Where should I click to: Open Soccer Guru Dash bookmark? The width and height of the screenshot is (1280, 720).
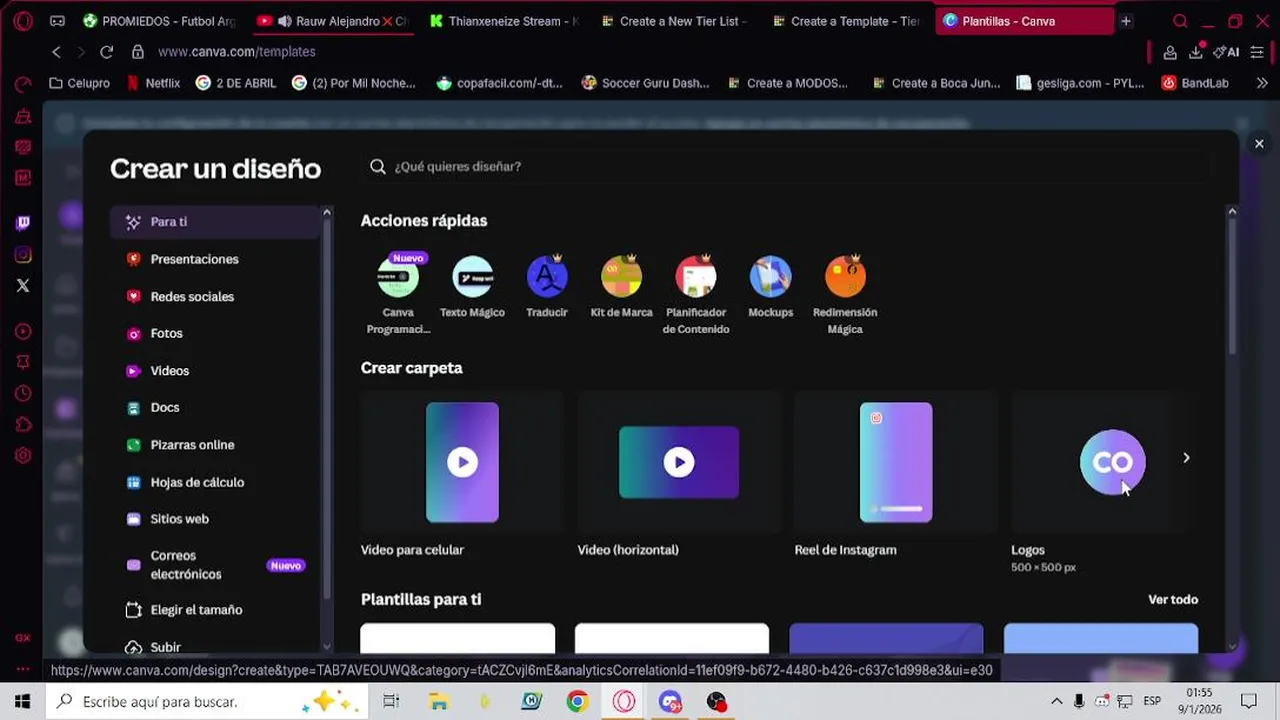tap(645, 83)
